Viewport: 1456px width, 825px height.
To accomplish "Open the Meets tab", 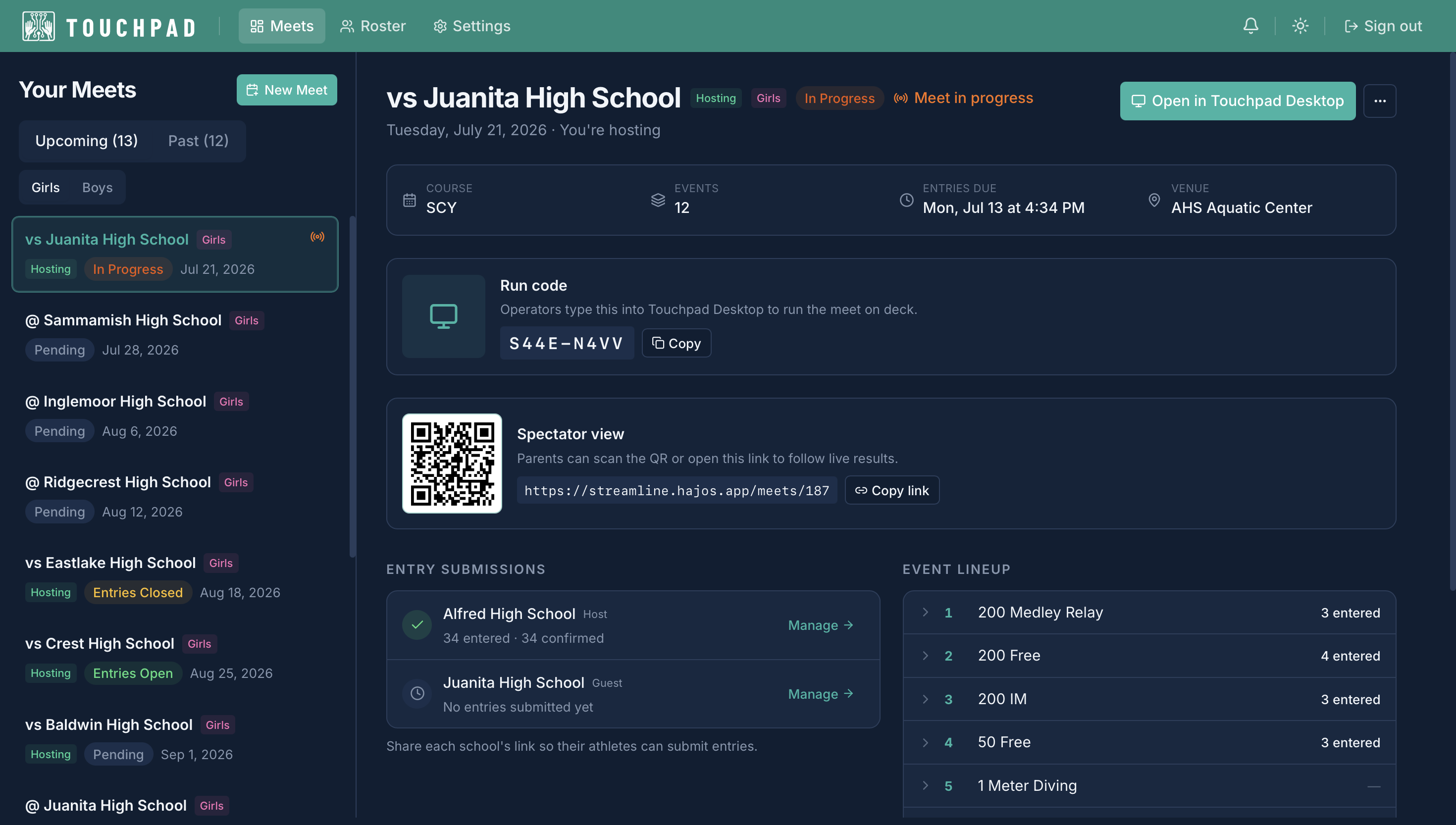I will click(x=282, y=26).
